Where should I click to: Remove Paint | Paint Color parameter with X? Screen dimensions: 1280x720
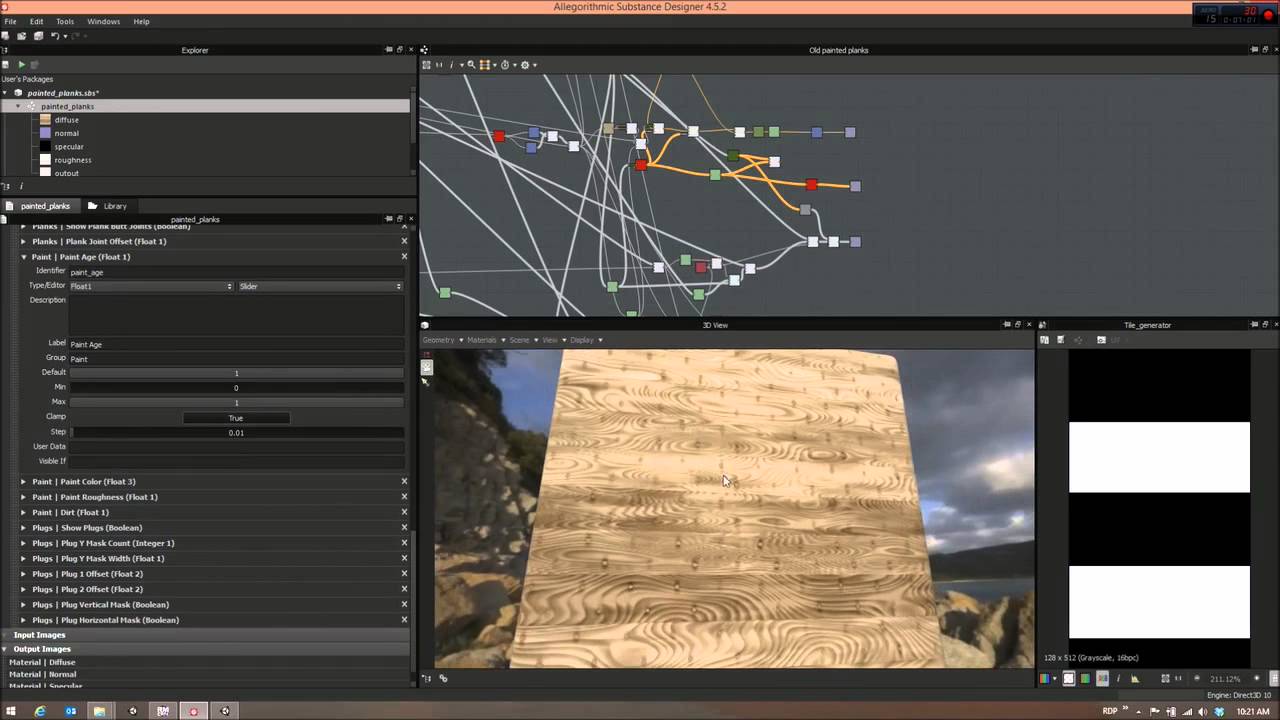coord(404,481)
